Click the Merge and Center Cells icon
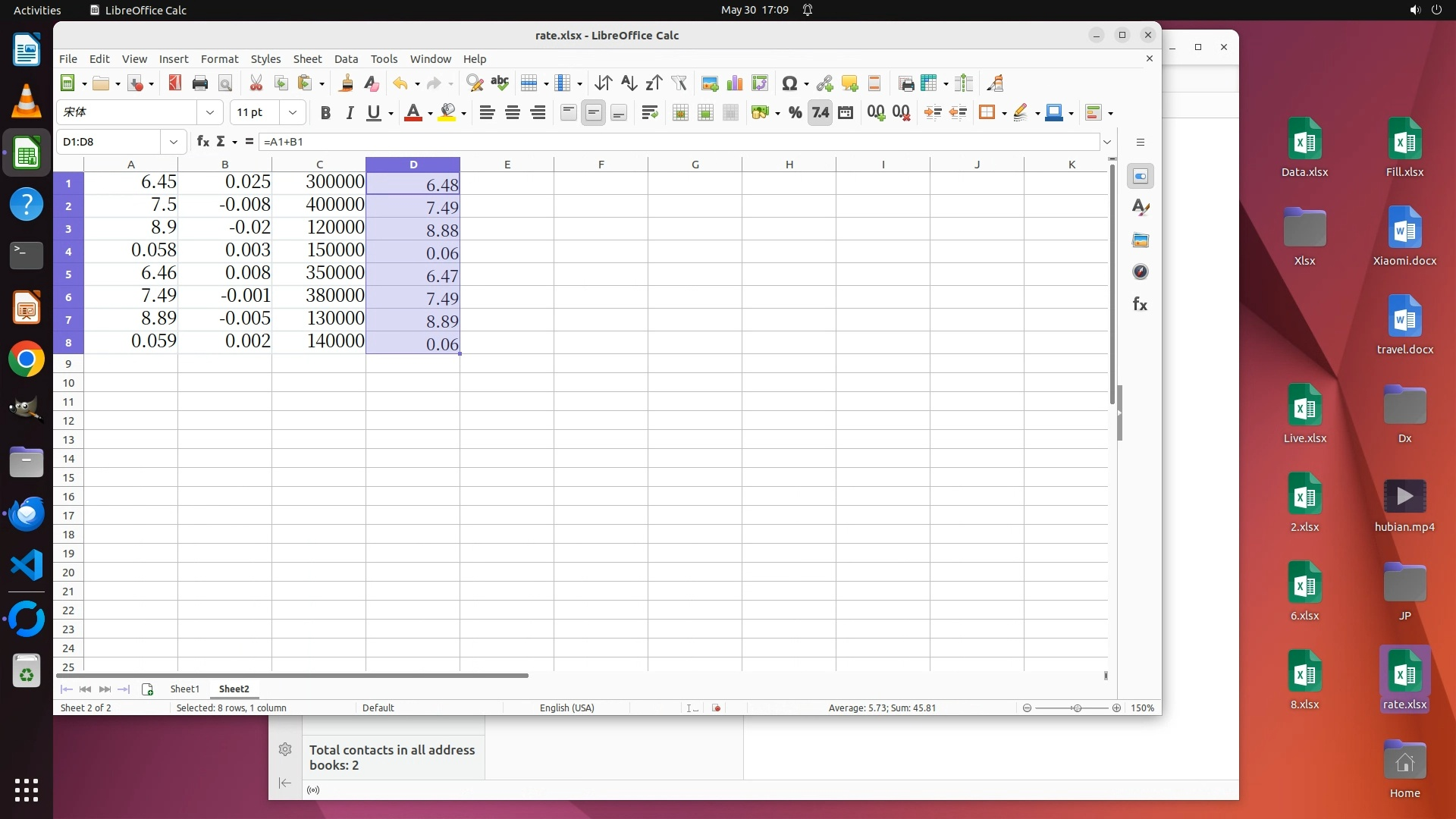The width and height of the screenshot is (1456, 819). 680,113
